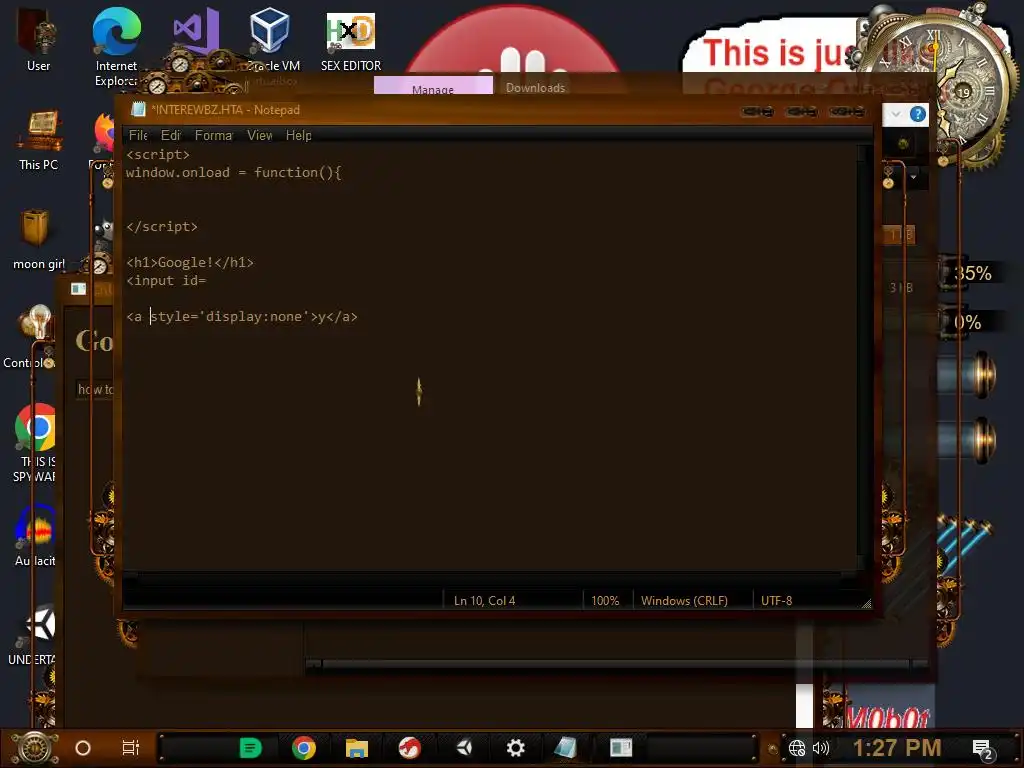
Task: Expand the ribbon chevron in Explorer
Action: pos(896,114)
